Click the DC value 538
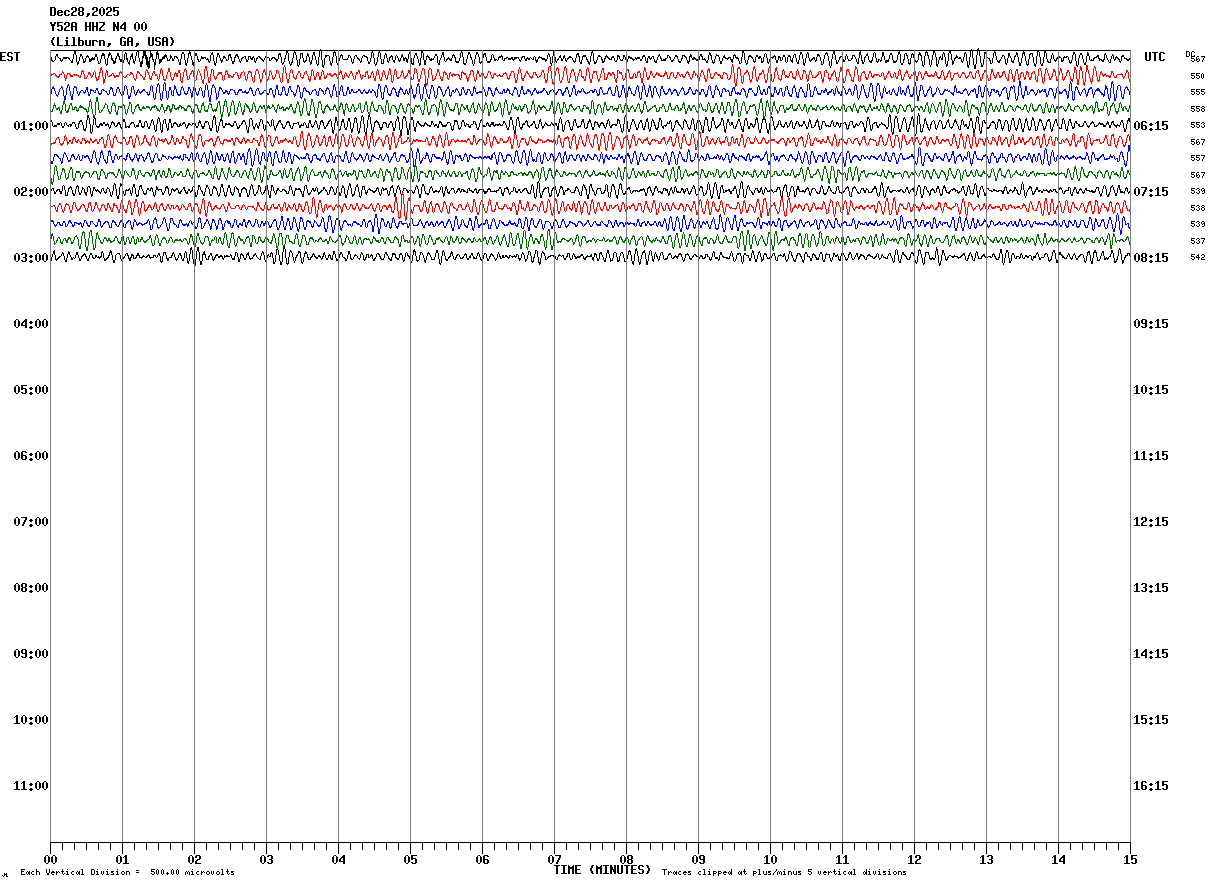Screen dimensions: 1210x886 click(x=1197, y=208)
